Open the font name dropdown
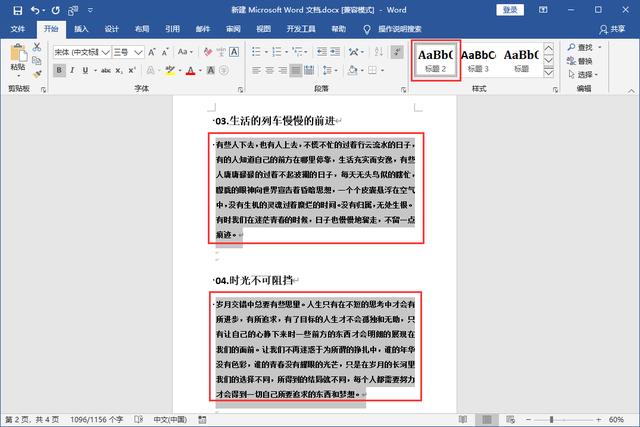Screen dimensions: 640x427 [105, 52]
